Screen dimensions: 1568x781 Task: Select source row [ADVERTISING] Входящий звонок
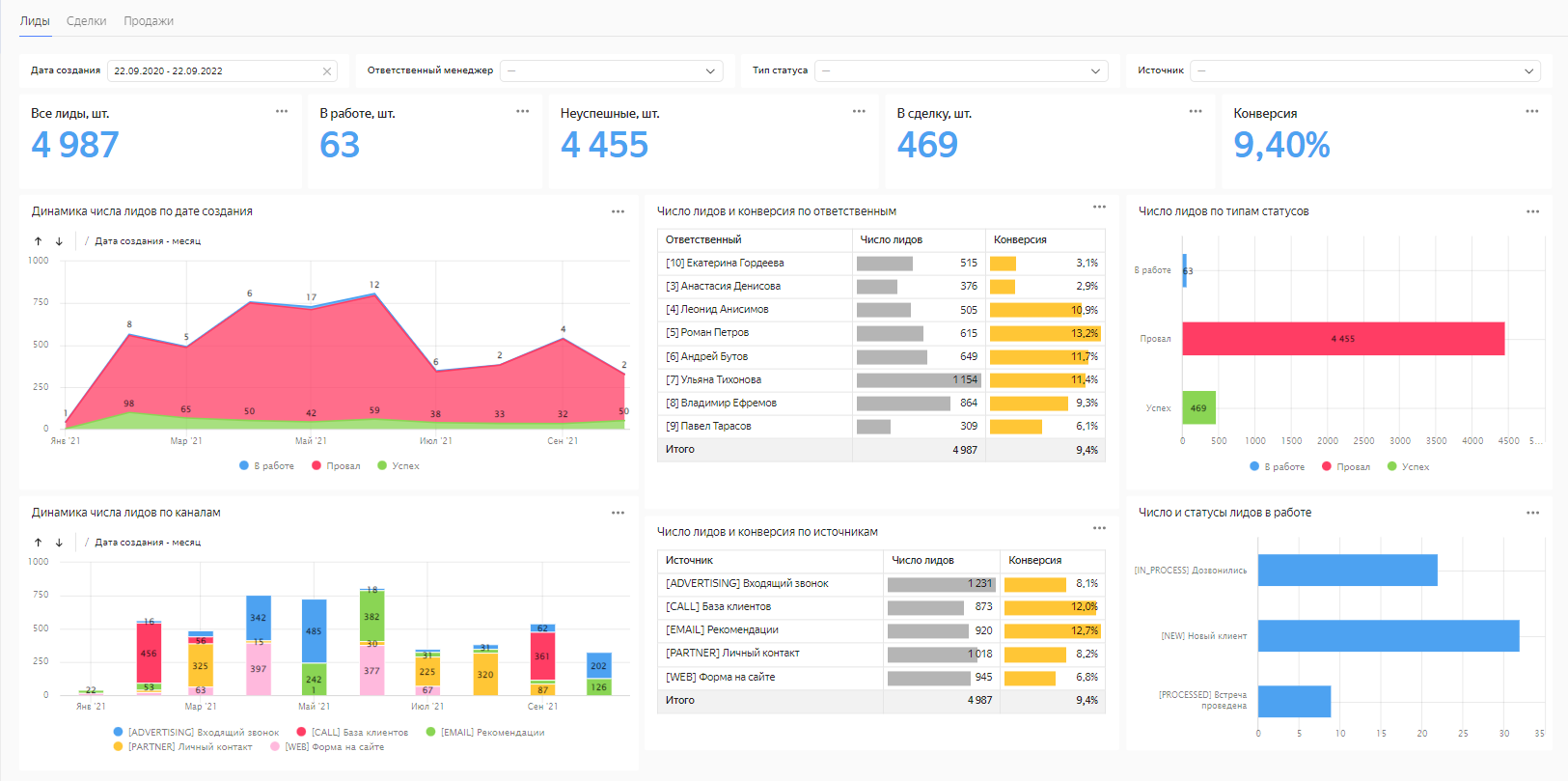click(881, 583)
